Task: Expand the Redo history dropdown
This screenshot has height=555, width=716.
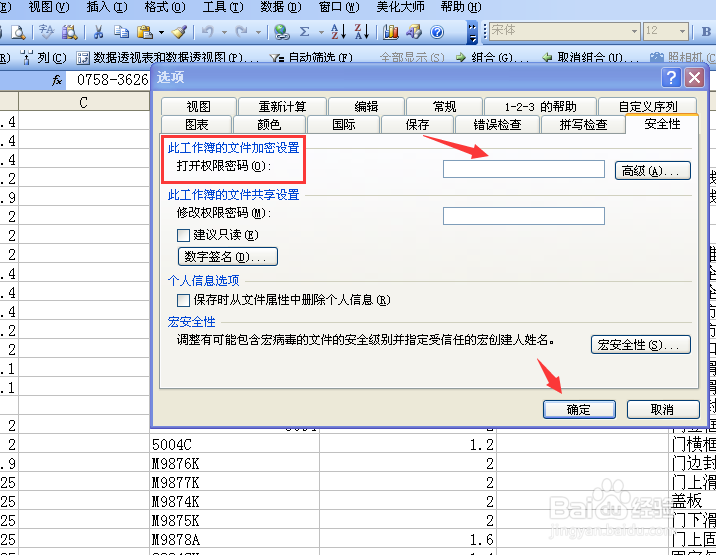Action: click(258, 32)
